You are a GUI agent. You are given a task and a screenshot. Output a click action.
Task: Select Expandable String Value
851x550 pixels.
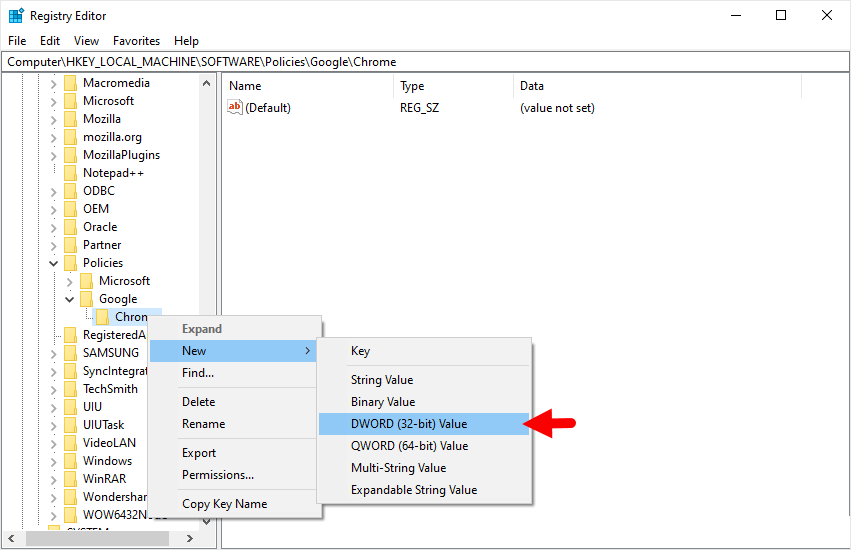pyautogui.click(x=424, y=490)
